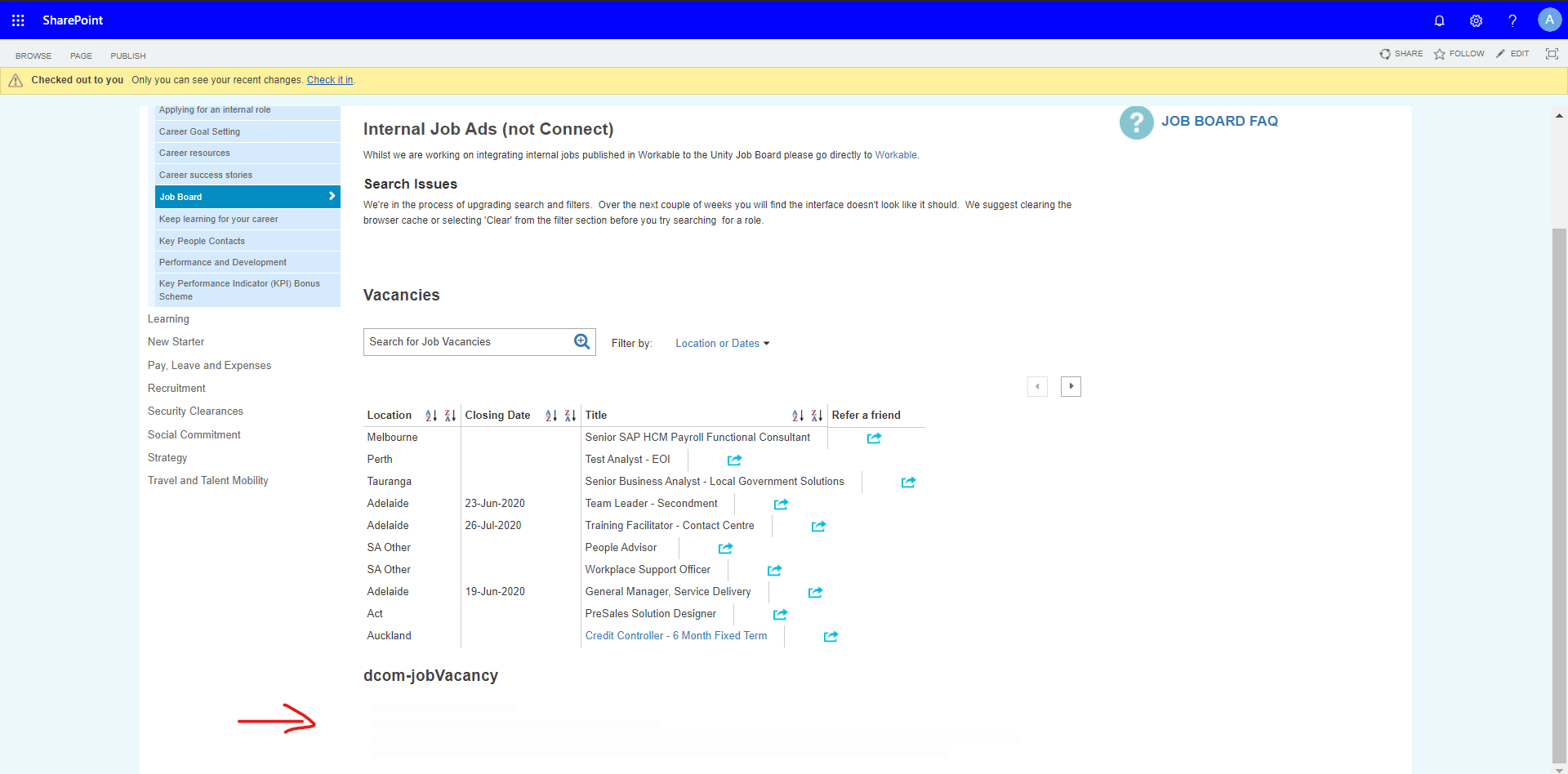Toggle Focus mode icon near Edit
The image size is (1568, 774).
pos(1552,53)
